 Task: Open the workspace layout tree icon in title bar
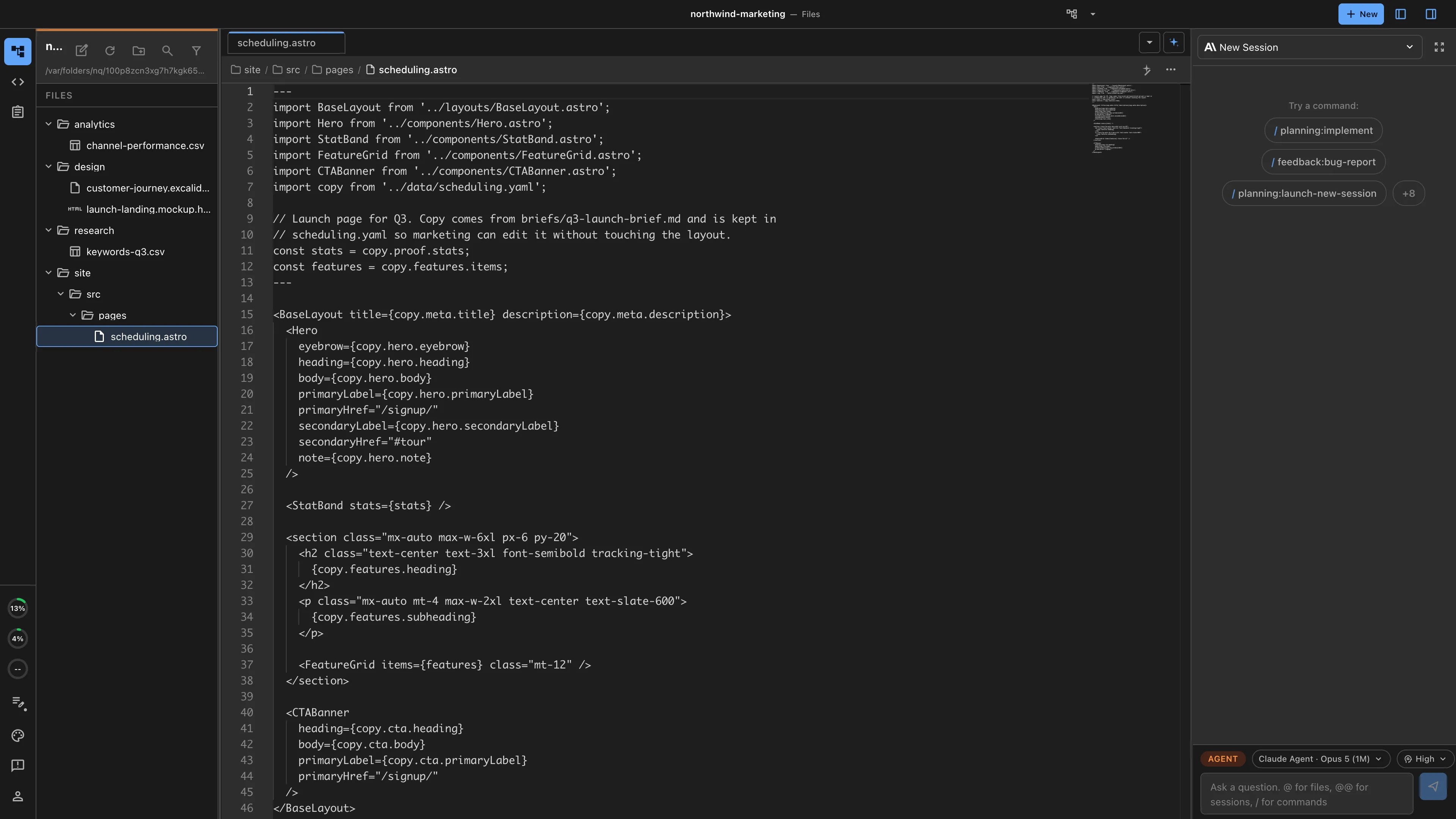point(1072,14)
